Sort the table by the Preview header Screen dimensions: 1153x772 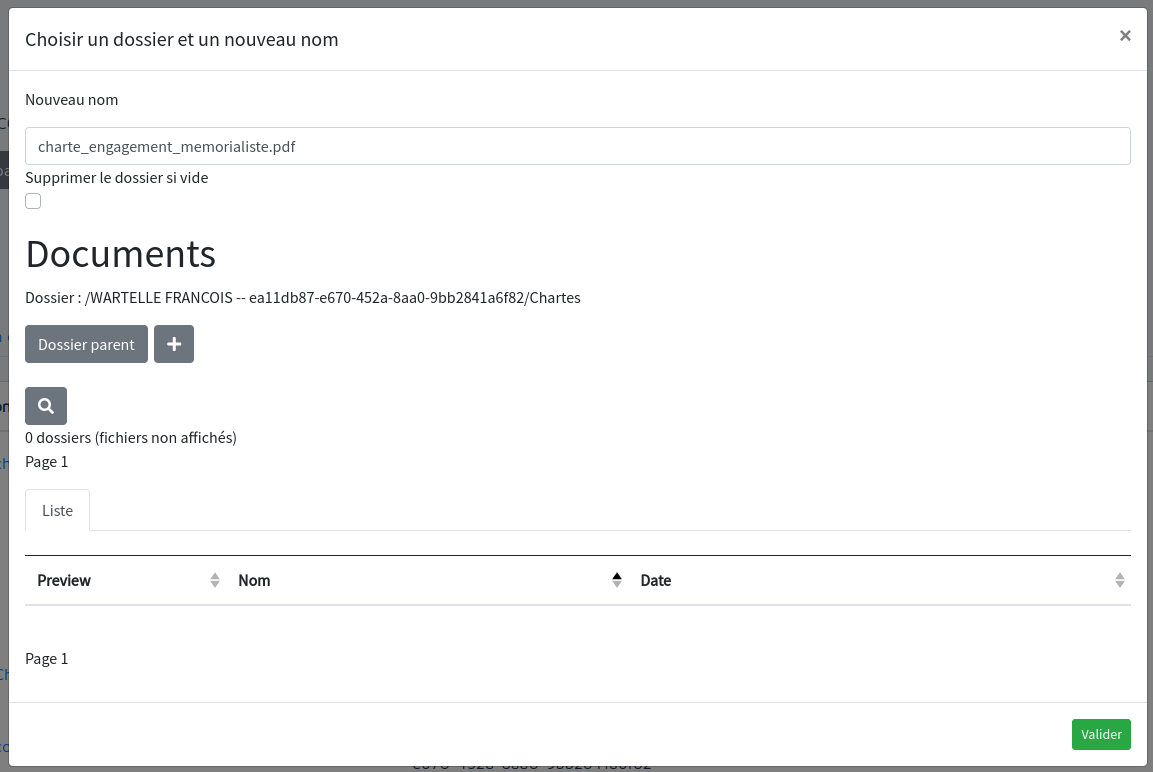pos(64,580)
